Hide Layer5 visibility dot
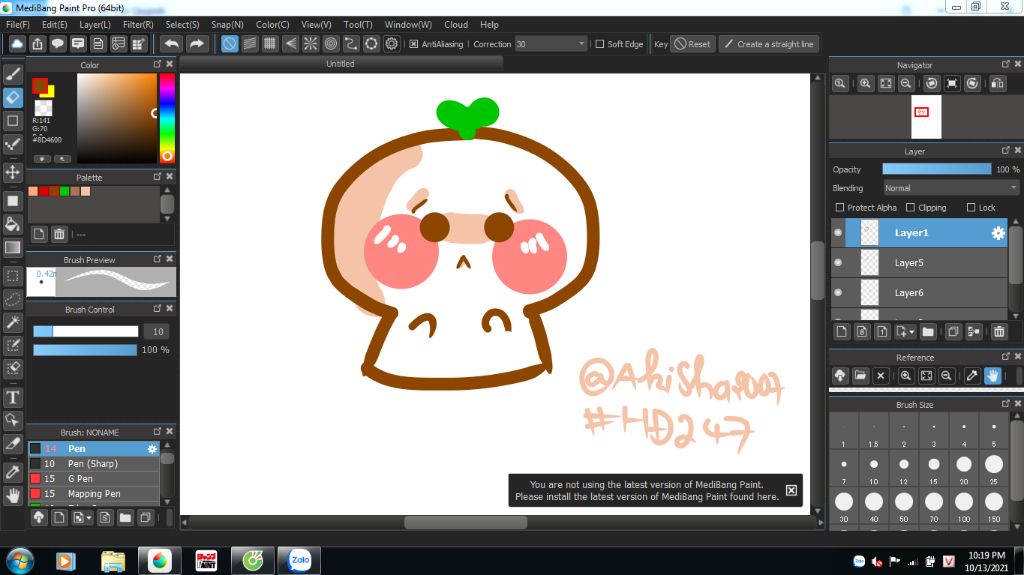Image resolution: width=1024 pixels, height=575 pixels. click(838, 263)
